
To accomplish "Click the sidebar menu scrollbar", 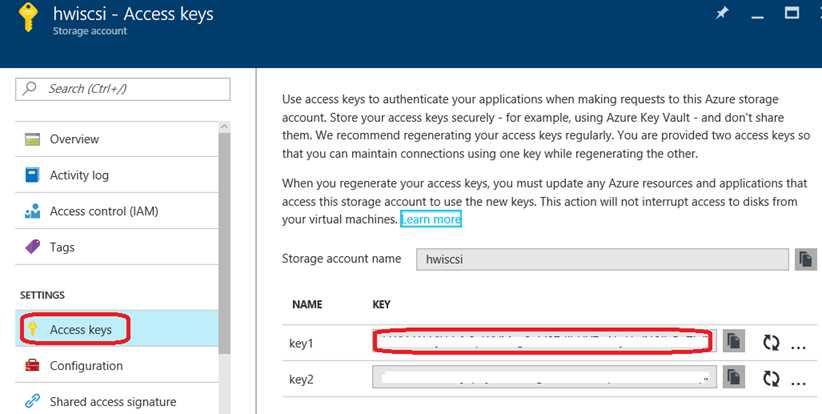I will click(224, 242).
